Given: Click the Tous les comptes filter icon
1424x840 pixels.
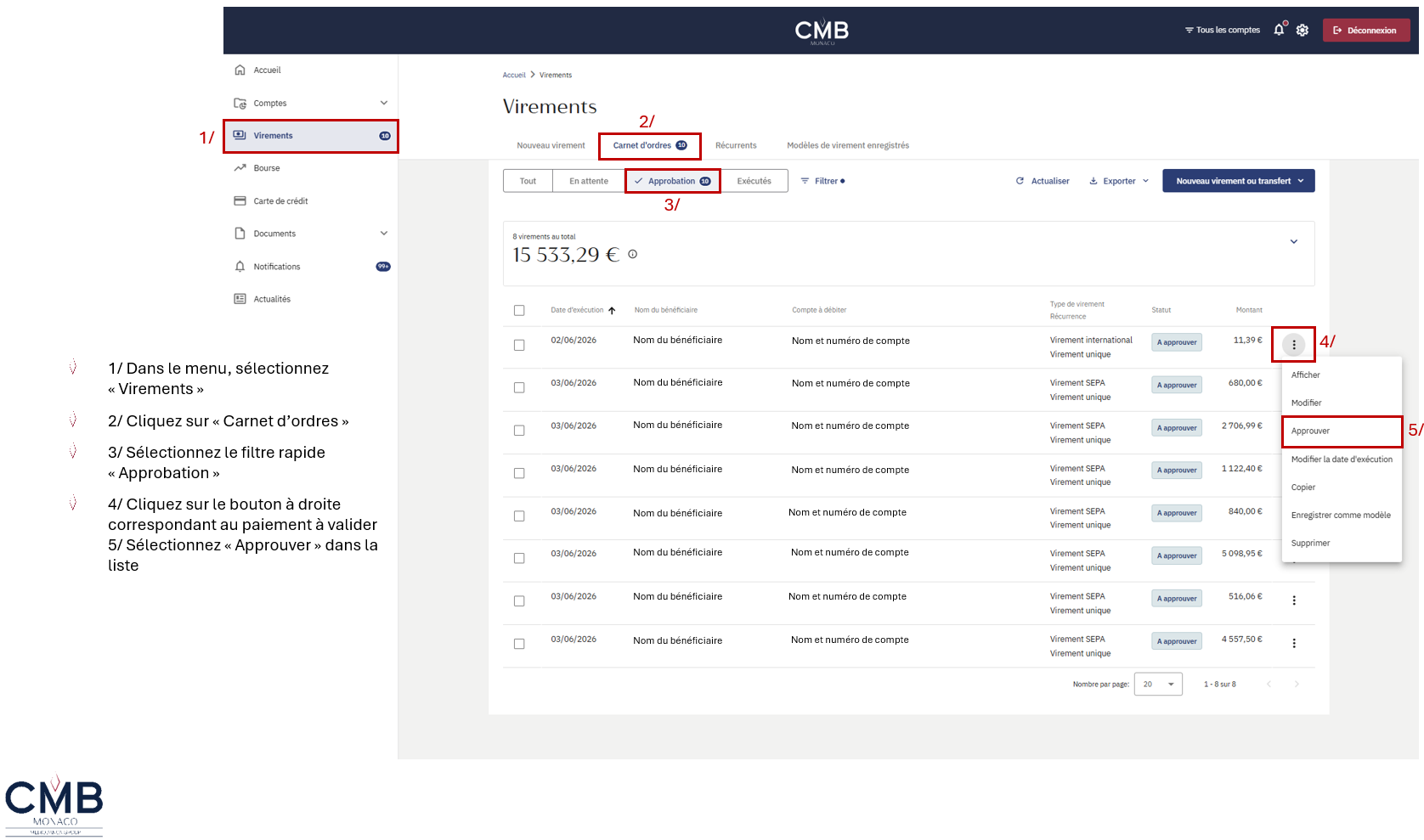Looking at the screenshot, I should (x=1189, y=31).
